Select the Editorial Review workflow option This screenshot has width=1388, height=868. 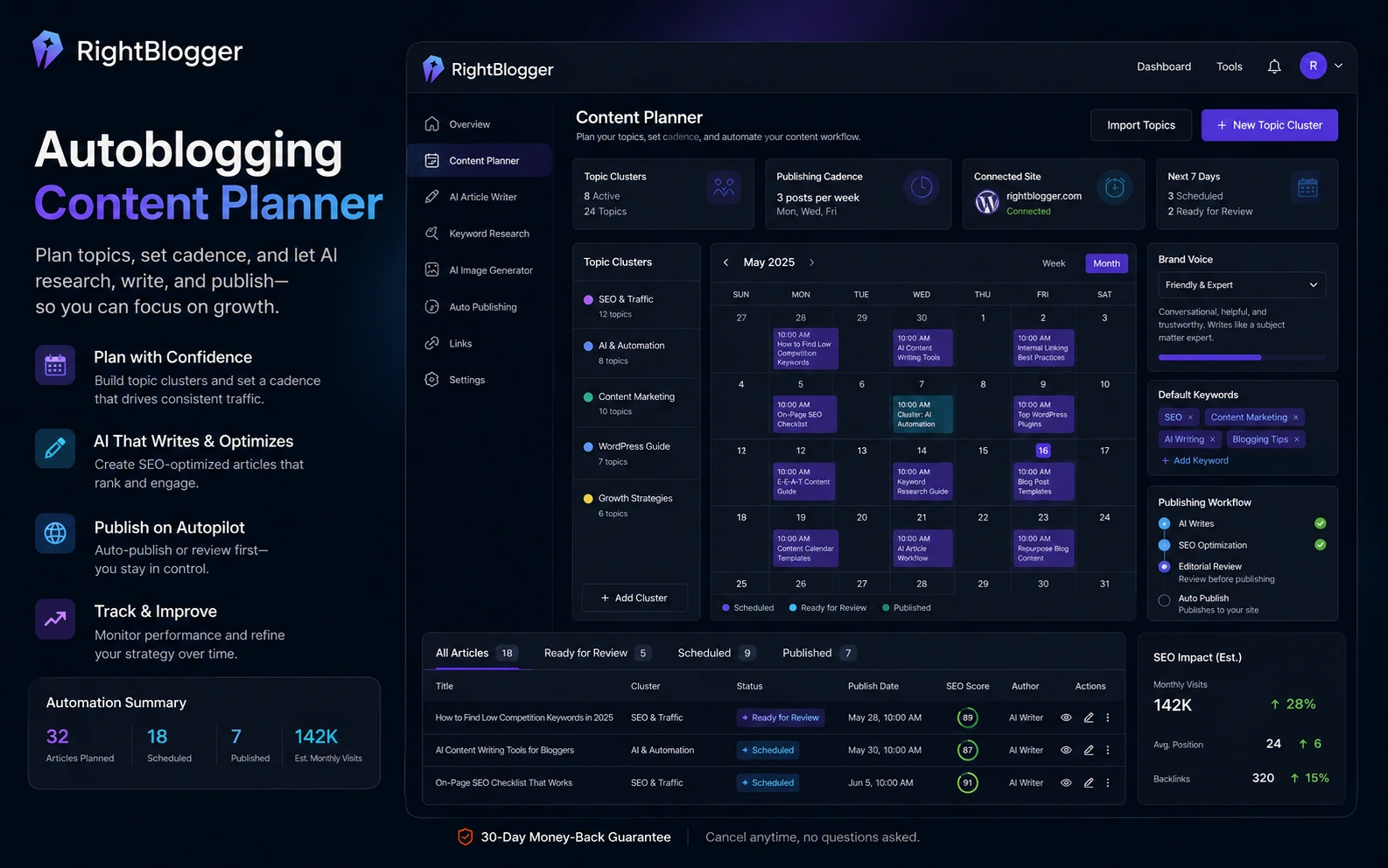point(1164,566)
